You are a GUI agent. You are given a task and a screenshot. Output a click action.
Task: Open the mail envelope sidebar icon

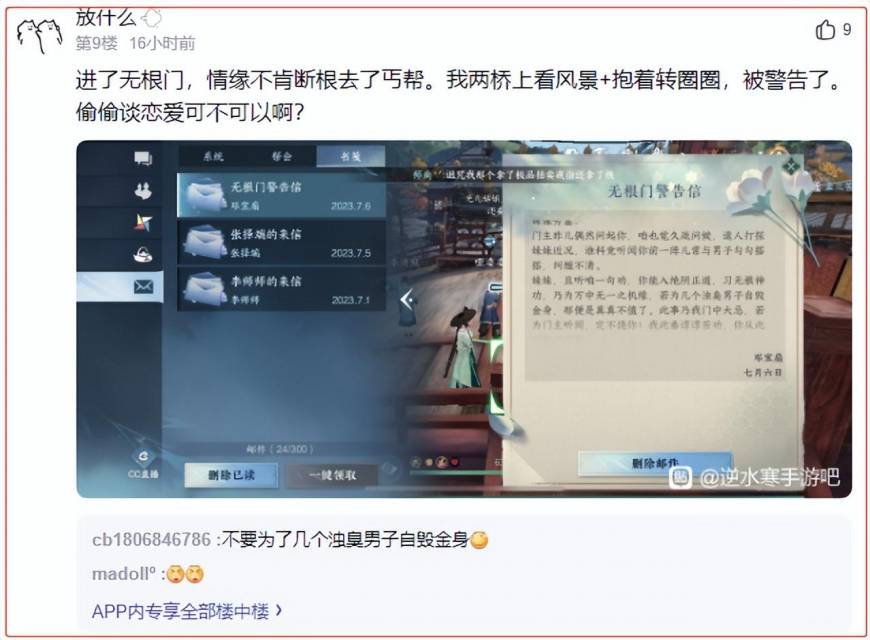[143, 286]
